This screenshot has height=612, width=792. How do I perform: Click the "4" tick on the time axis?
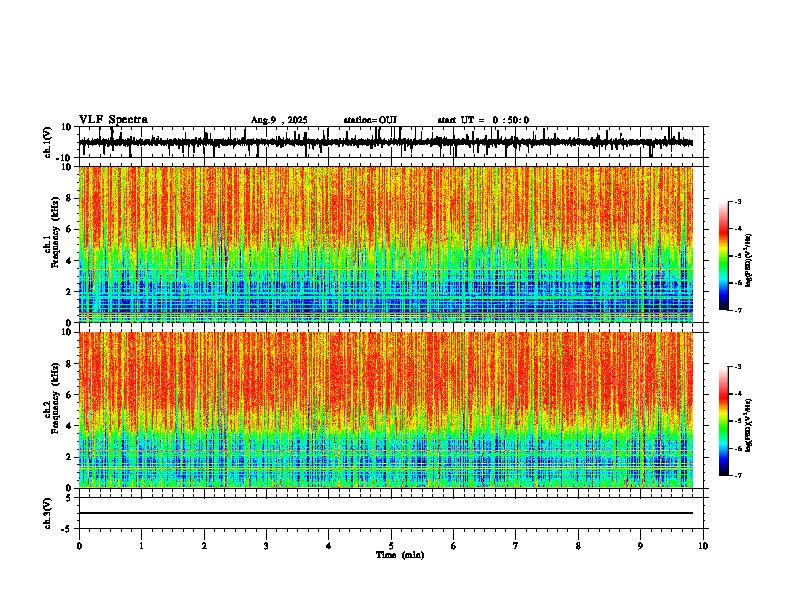click(x=329, y=546)
